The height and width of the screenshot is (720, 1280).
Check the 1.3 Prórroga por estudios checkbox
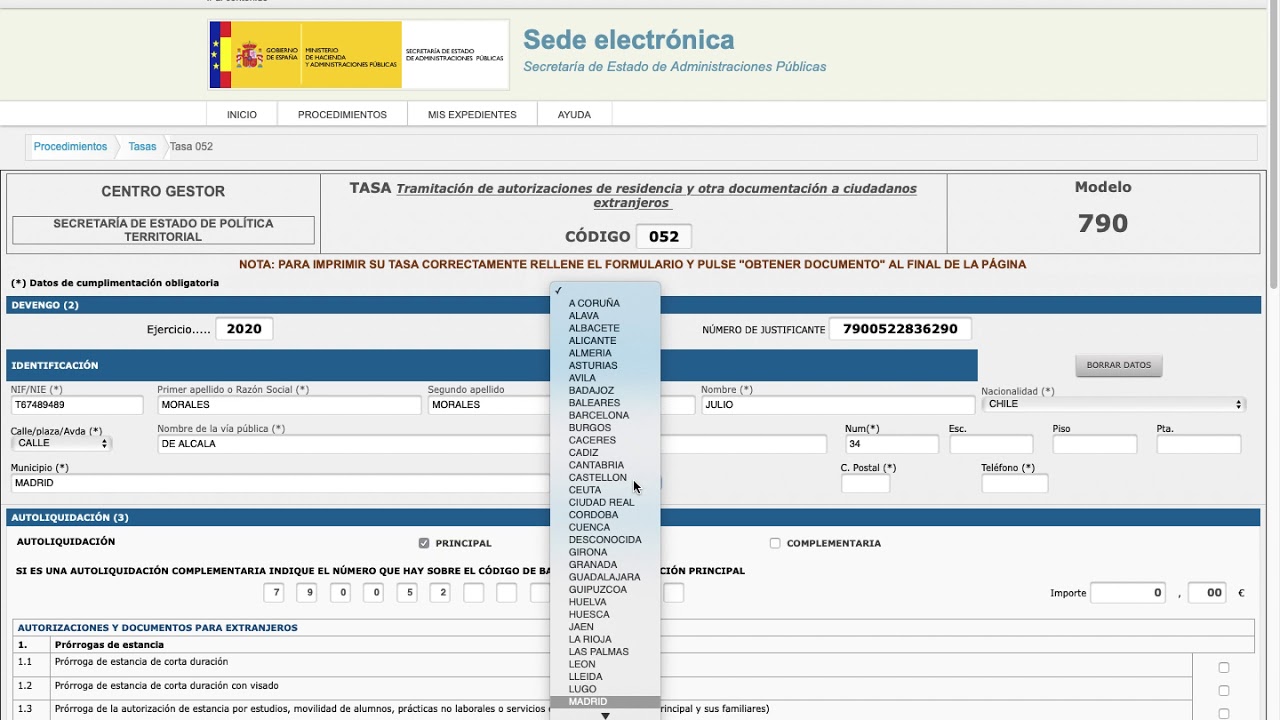click(1224, 714)
